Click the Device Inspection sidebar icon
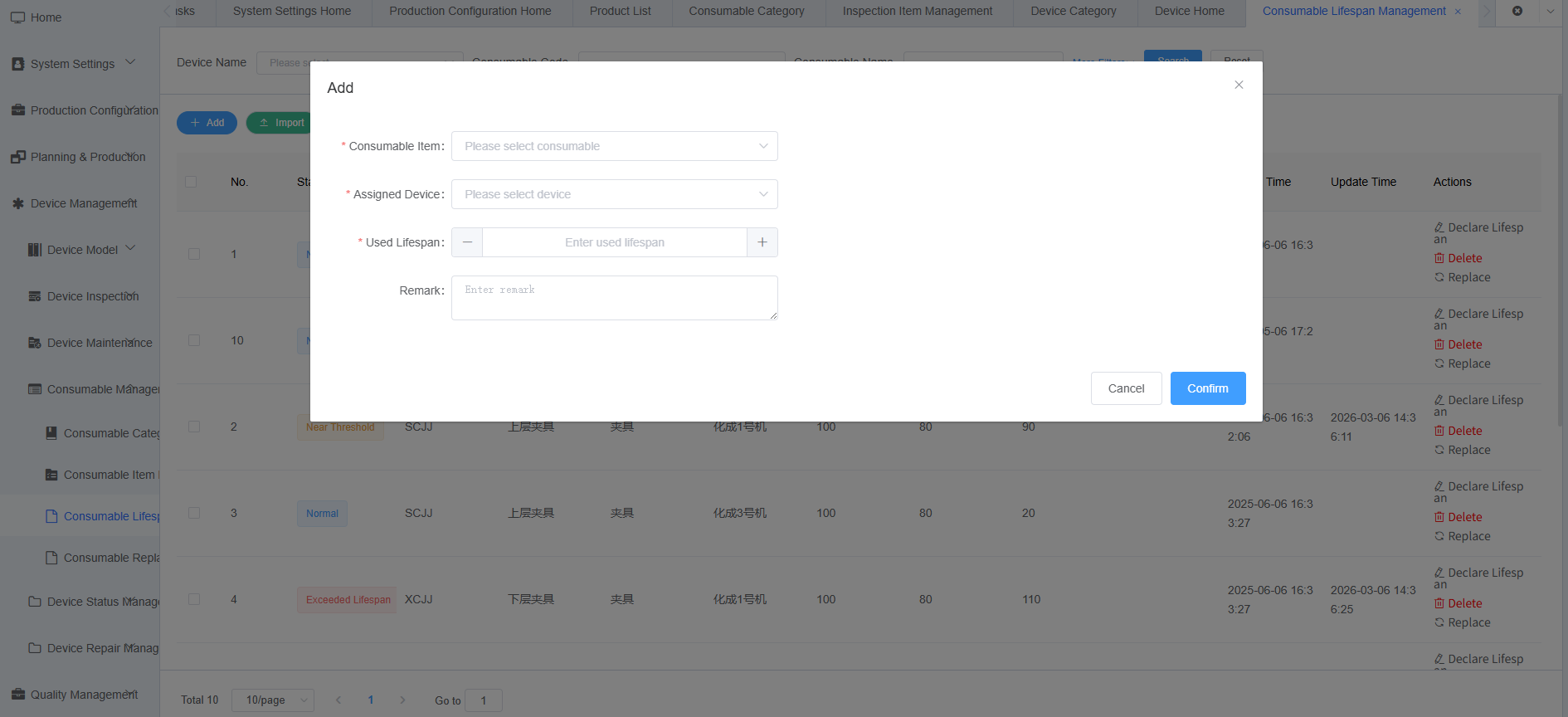Image resolution: width=1568 pixels, height=717 pixels. click(x=34, y=296)
